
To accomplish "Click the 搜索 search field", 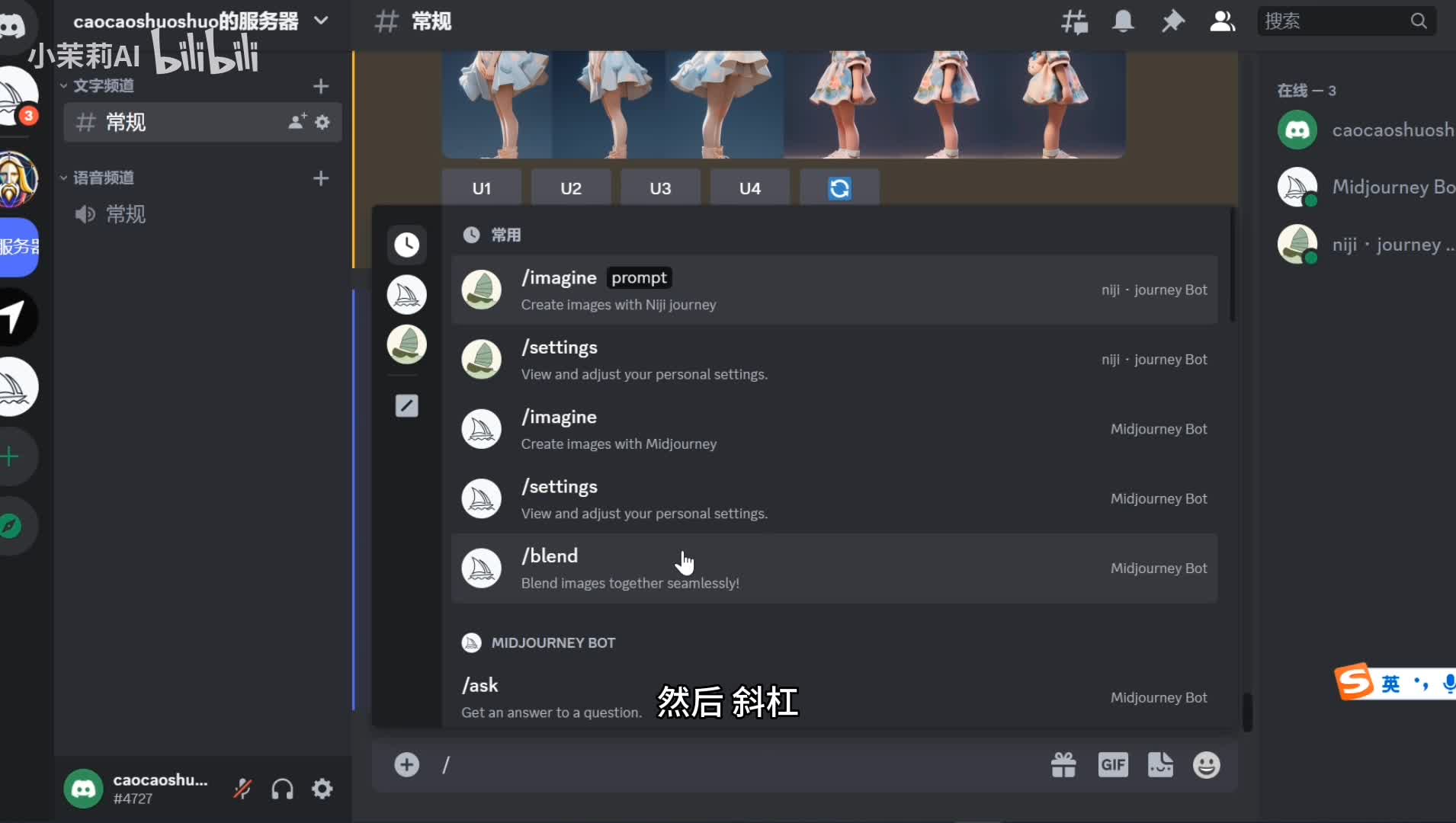I will 1336,21.
